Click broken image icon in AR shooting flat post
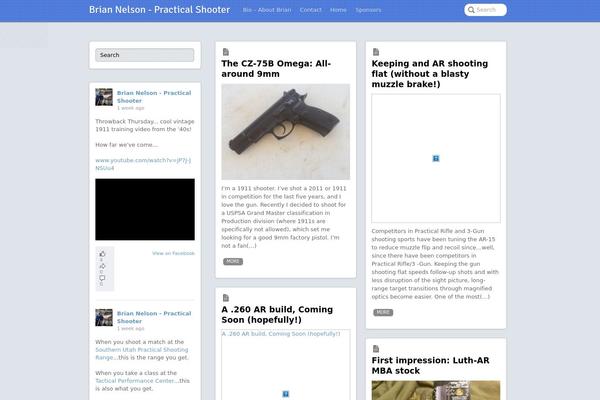This screenshot has height=400, width=600. click(x=436, y=158)
